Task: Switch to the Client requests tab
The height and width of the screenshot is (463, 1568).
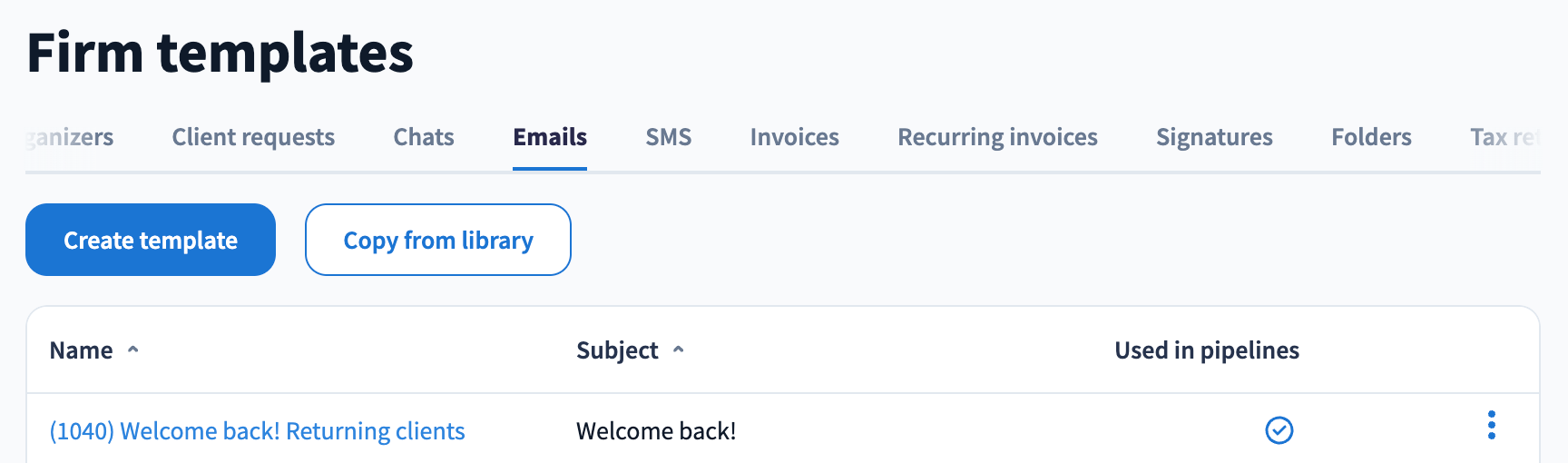Action: click(x=253, y=137)
